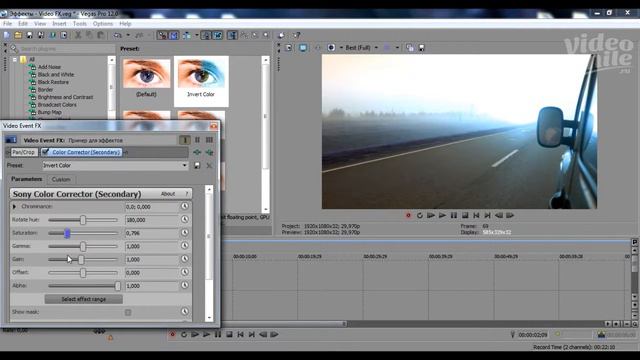Animate the Chrominance clock icon

pyautogui.click(x=184, y=206)
